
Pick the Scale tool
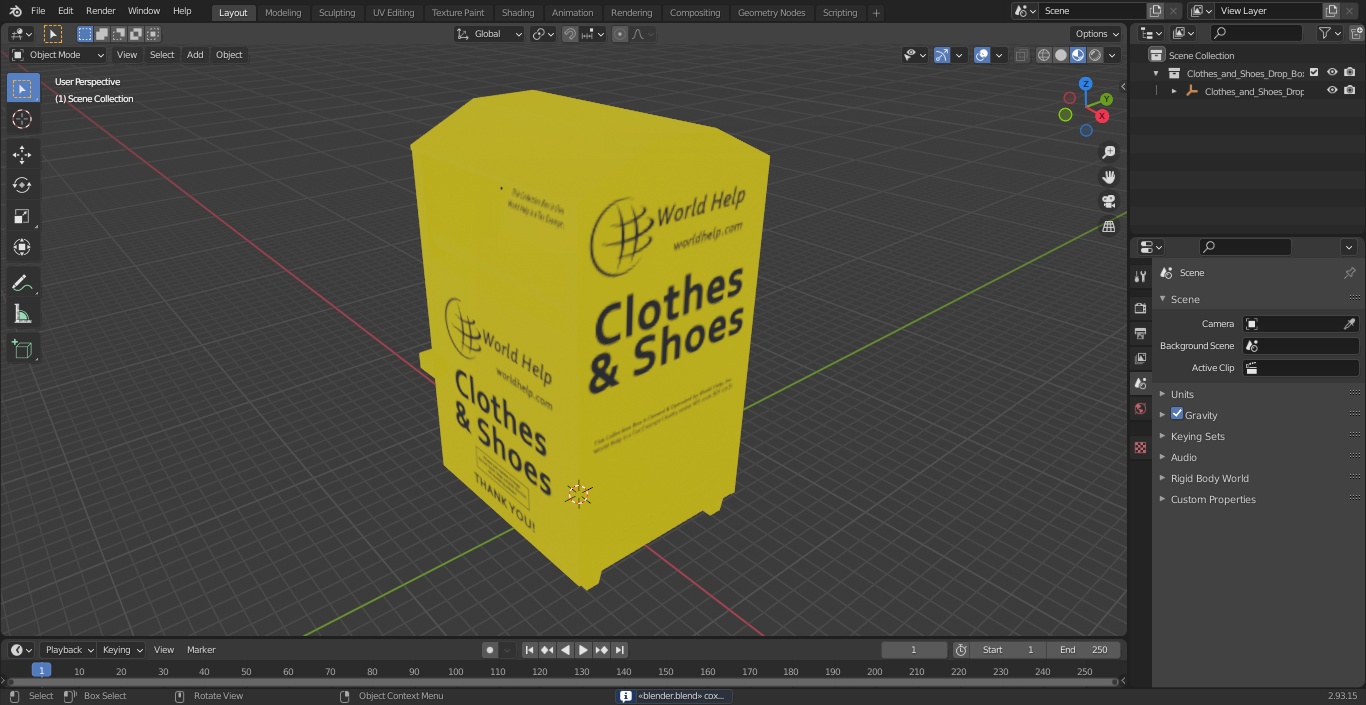pos(22,216)
